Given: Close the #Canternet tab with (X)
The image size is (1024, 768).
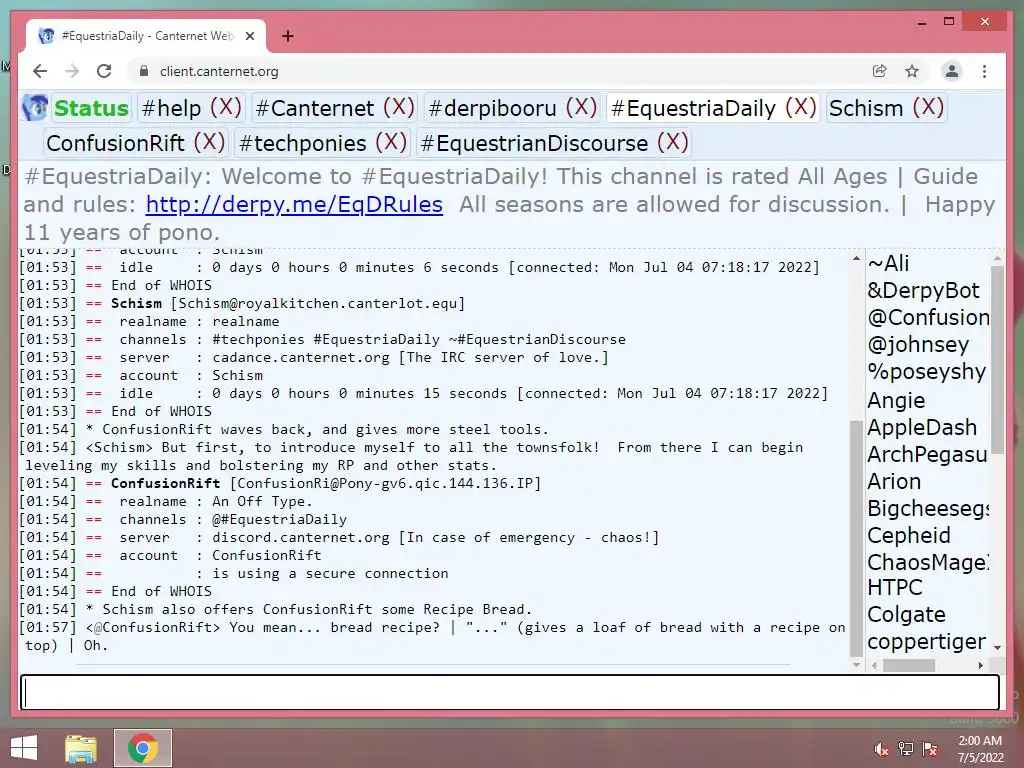Looking at the screenshot, I should tap(398, 107).
